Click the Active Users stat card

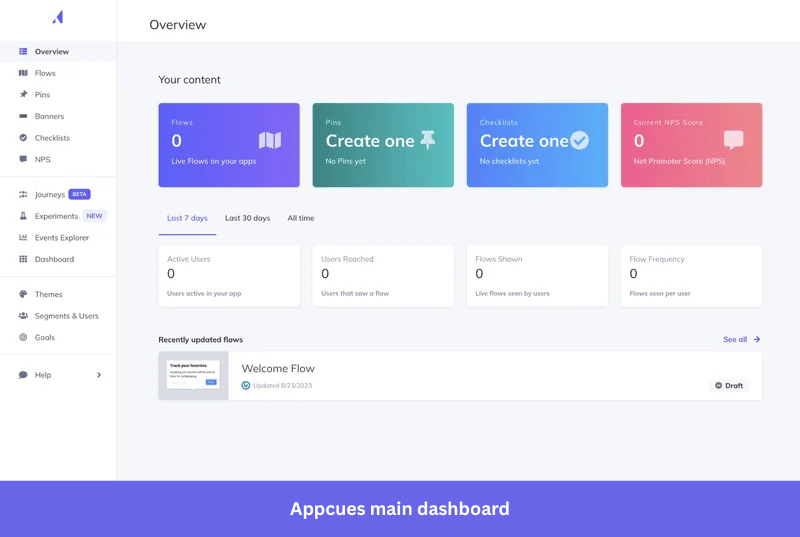229,276
